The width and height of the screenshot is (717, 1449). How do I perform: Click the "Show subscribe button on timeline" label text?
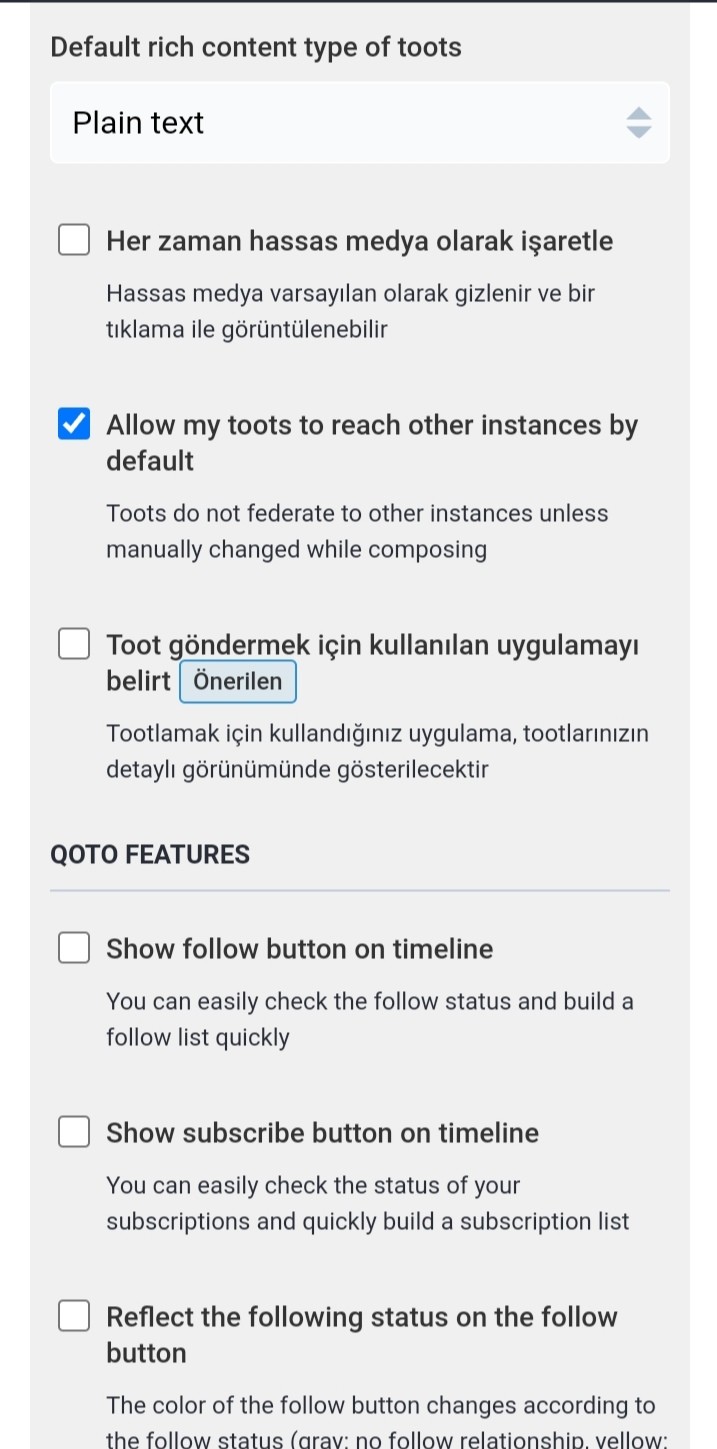pyautogui.click(x=322, y=1133)
